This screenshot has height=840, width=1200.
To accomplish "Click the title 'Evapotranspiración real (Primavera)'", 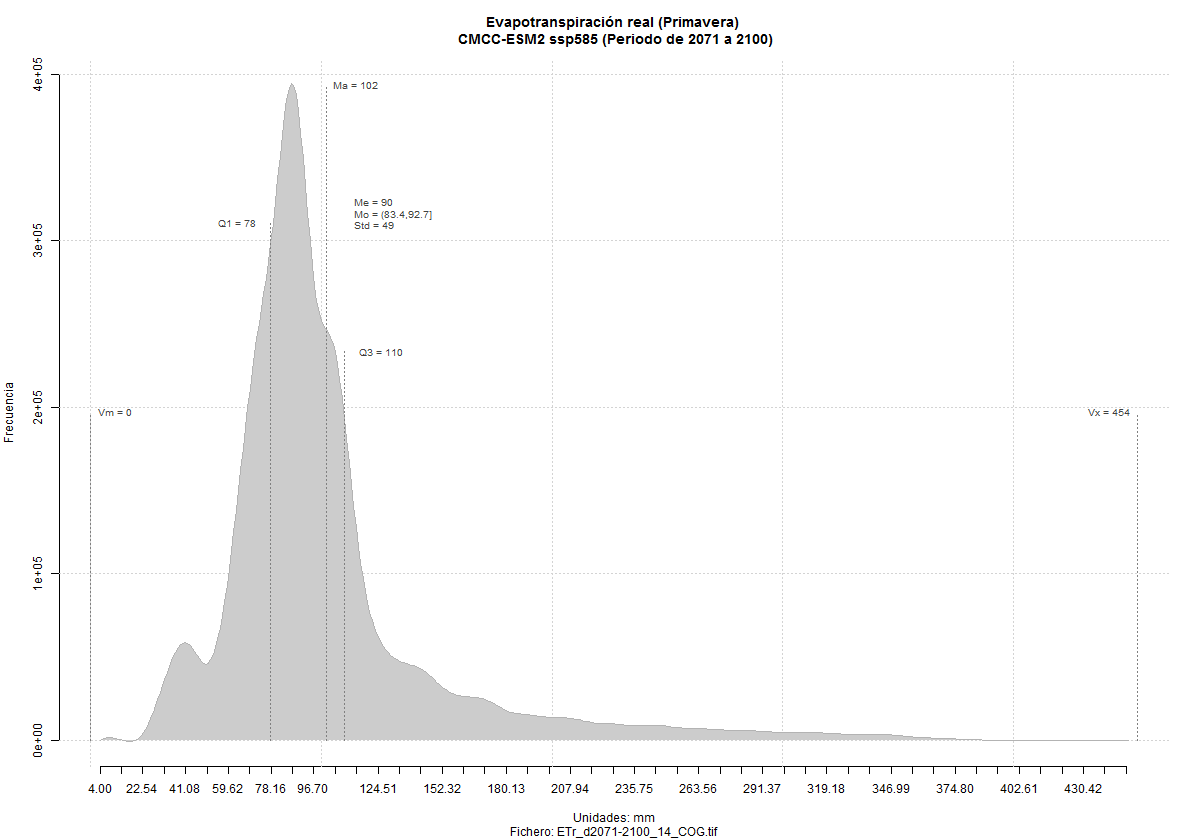I will (613, 22).
